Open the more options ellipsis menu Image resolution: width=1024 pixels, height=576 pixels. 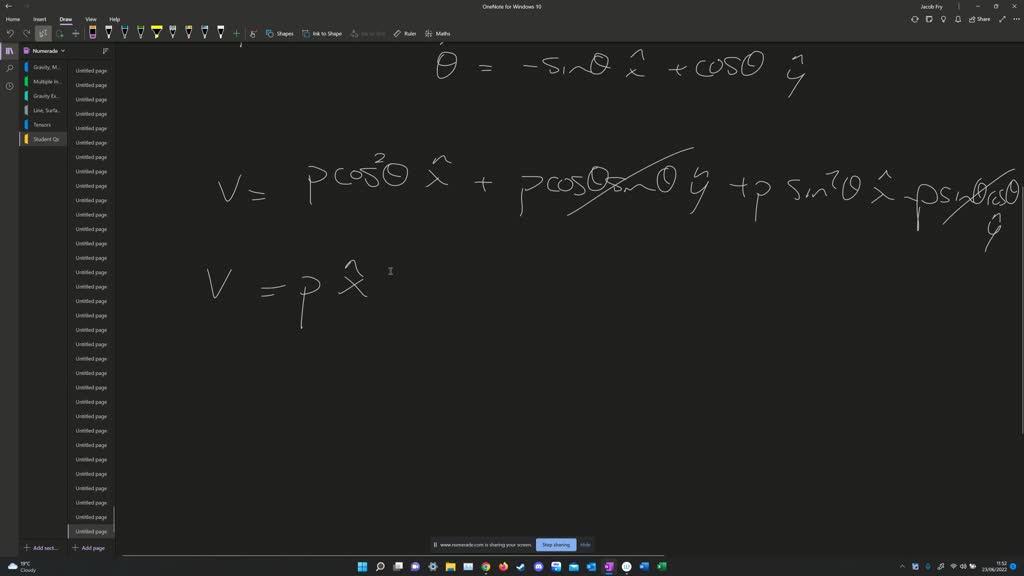tap(1016, 19)
